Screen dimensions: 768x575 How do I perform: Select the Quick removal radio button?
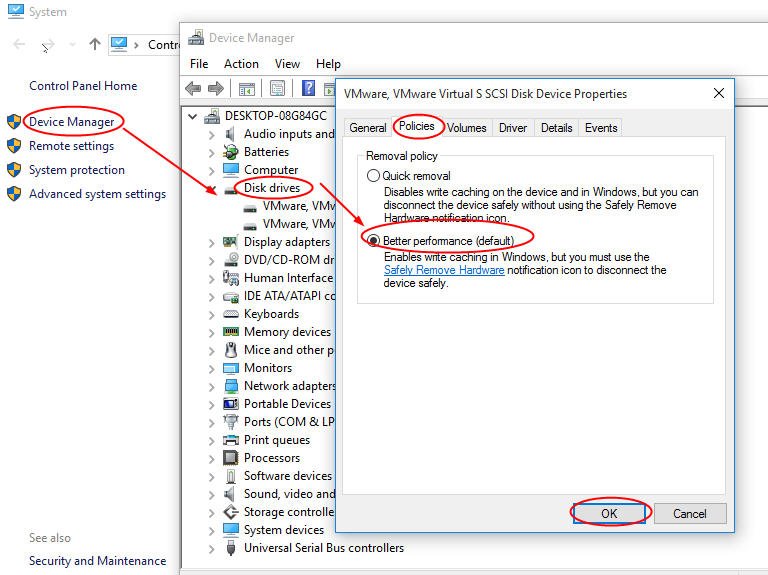[x=373, y=175]
